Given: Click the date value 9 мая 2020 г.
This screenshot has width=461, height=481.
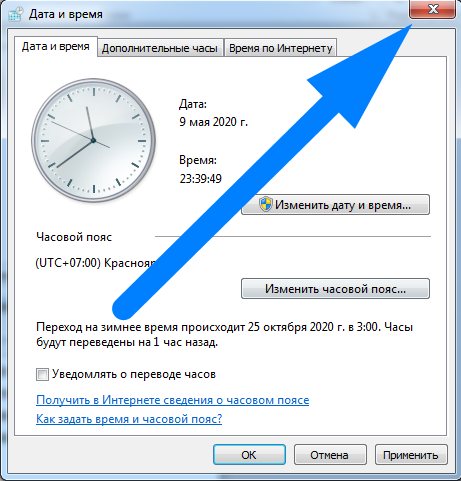Looking at the screenshot, I should 214,122.
